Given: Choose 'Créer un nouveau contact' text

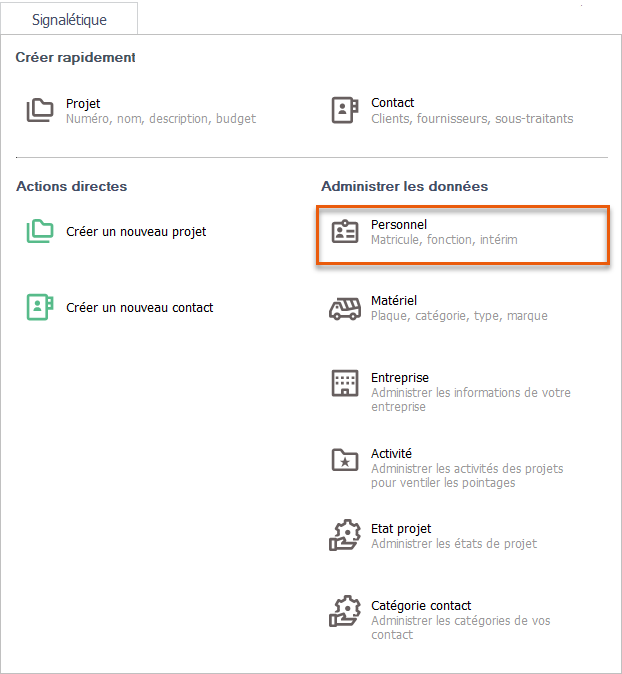Looking at the screenshot, I should (x=139, y=308).
